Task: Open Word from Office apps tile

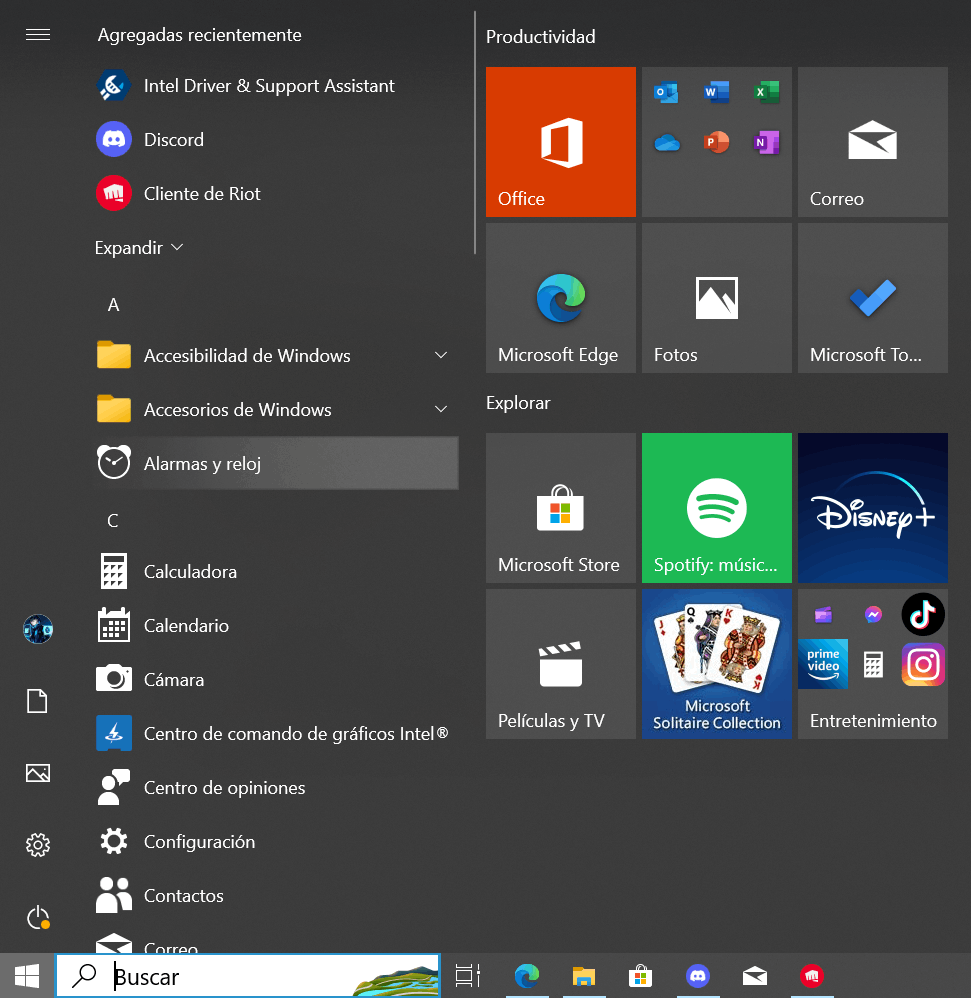Action: tap(716, 93)
